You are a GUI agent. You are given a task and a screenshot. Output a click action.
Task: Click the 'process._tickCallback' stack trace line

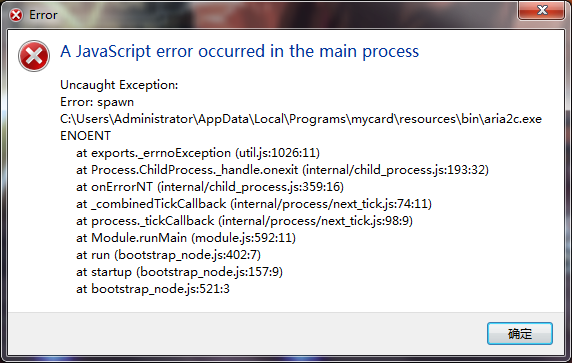point(244,221)
